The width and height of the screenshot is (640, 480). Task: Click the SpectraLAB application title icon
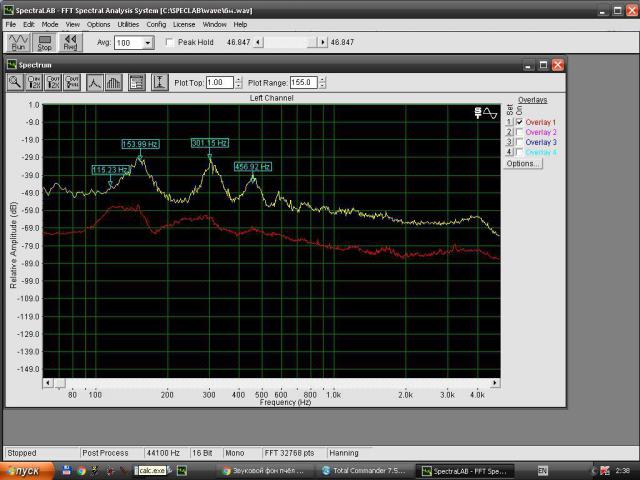click(x=8, y=10)
